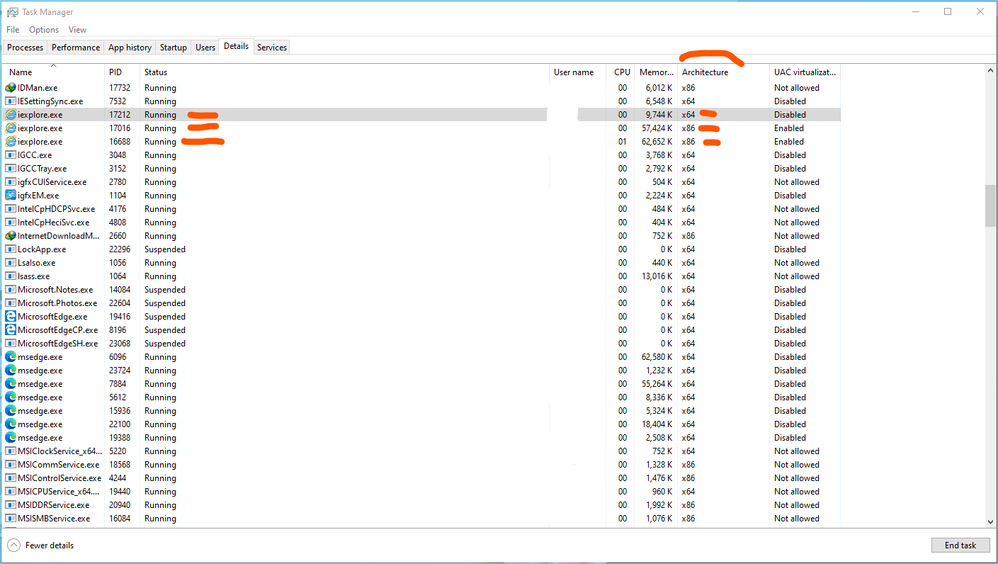Click the msedge.exe icon for PID 23724
This screenshot has width=998, height=564.
(10, 370)
